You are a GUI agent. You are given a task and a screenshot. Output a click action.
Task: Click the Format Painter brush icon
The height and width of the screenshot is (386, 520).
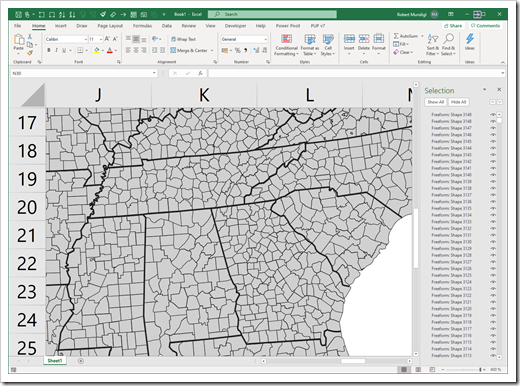point(30,52)
